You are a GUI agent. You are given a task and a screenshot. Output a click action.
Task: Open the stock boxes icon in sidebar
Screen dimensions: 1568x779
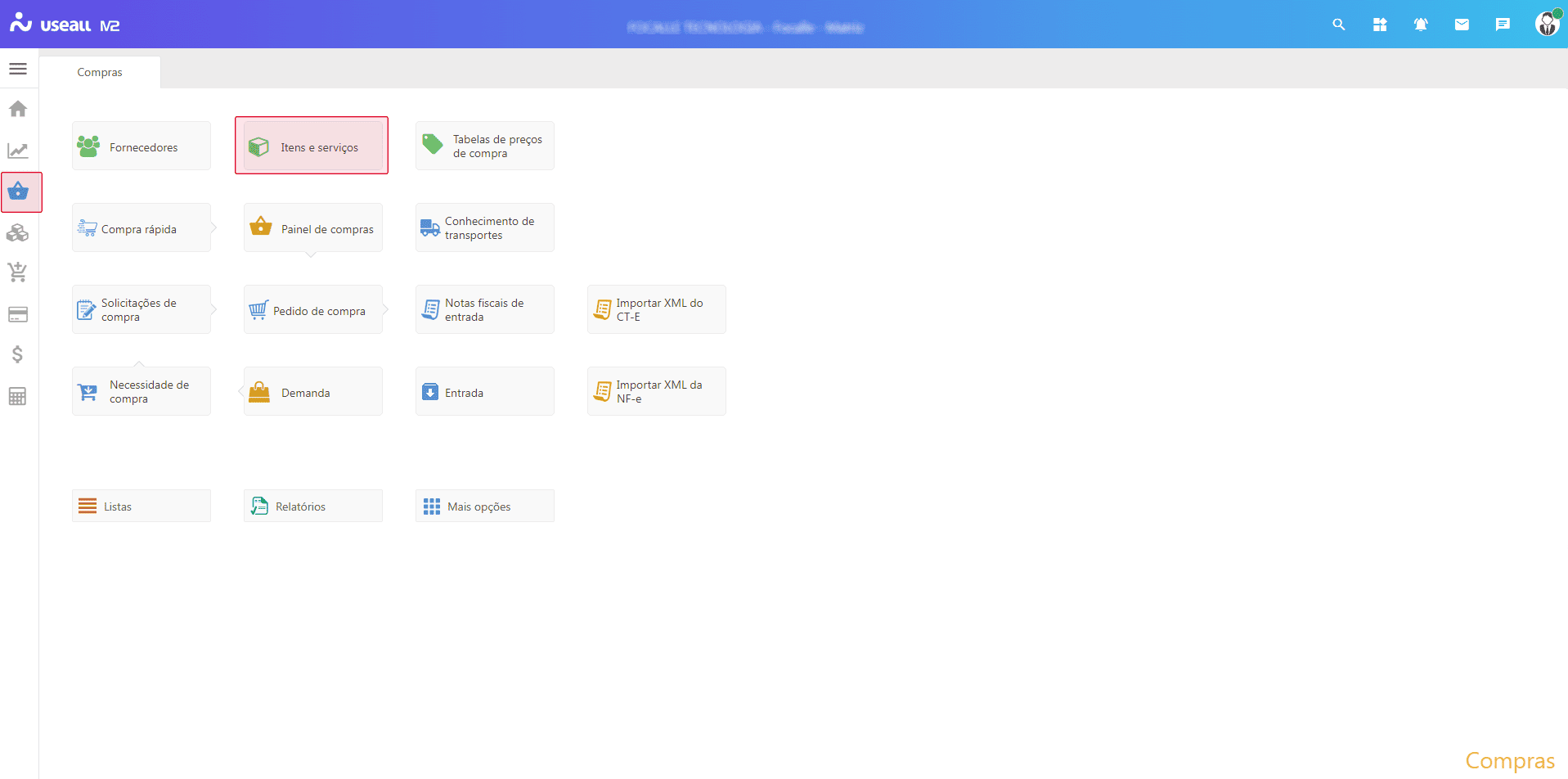18,233
